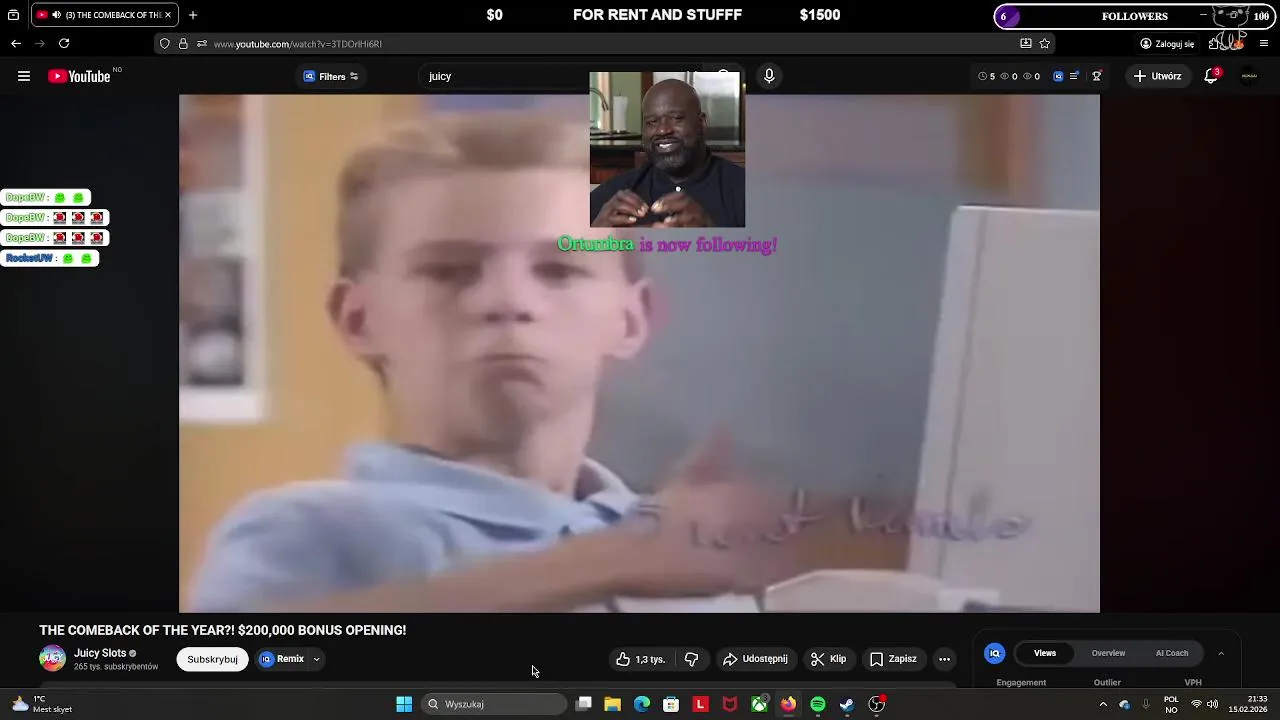This screenshot has height=720, width=1280.
Task: Close the "THE COMEBACK OF THE" browser tab
Action: click(x=168, y=15)
